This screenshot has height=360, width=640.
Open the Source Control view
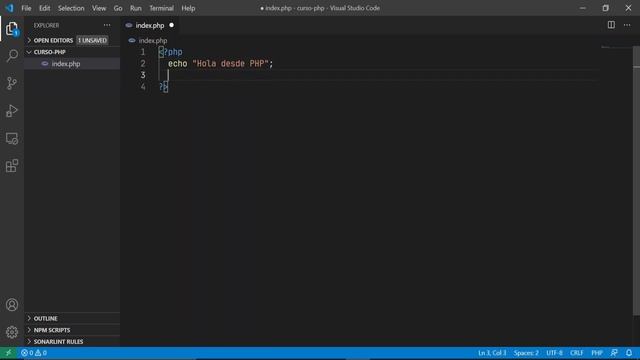pos(12,83)
